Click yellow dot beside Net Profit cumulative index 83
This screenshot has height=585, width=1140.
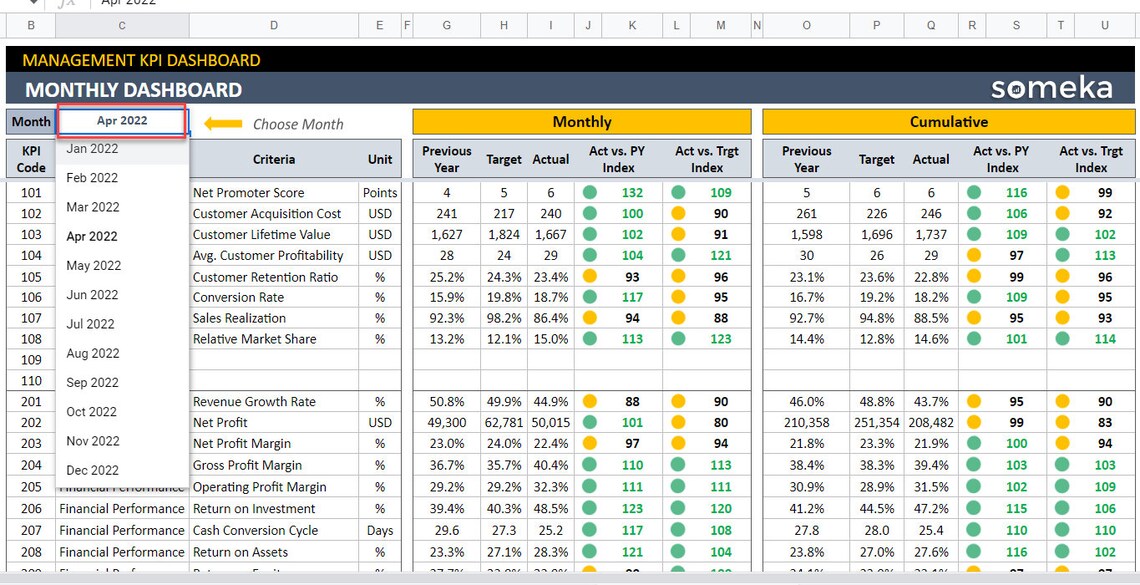(1062, 422)
